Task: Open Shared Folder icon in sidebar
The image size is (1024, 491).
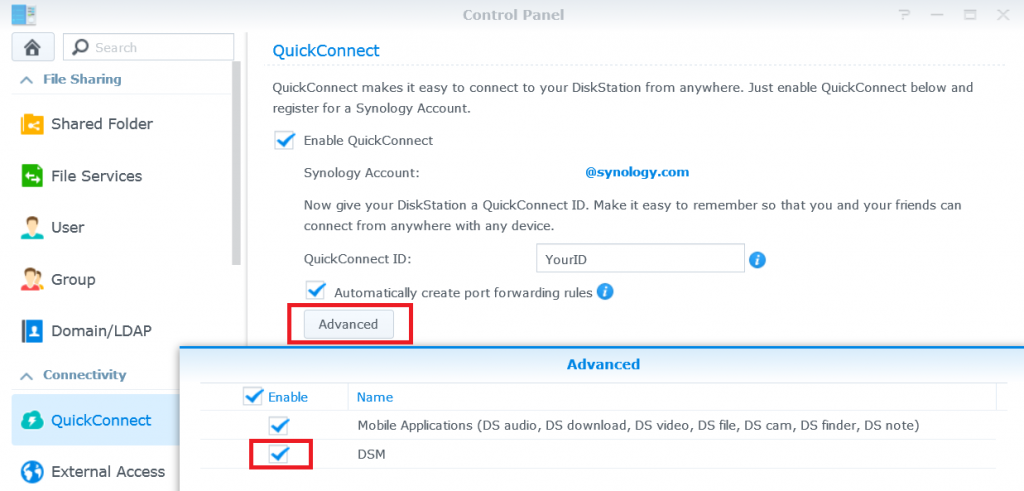Action: [x=33, y=124]
